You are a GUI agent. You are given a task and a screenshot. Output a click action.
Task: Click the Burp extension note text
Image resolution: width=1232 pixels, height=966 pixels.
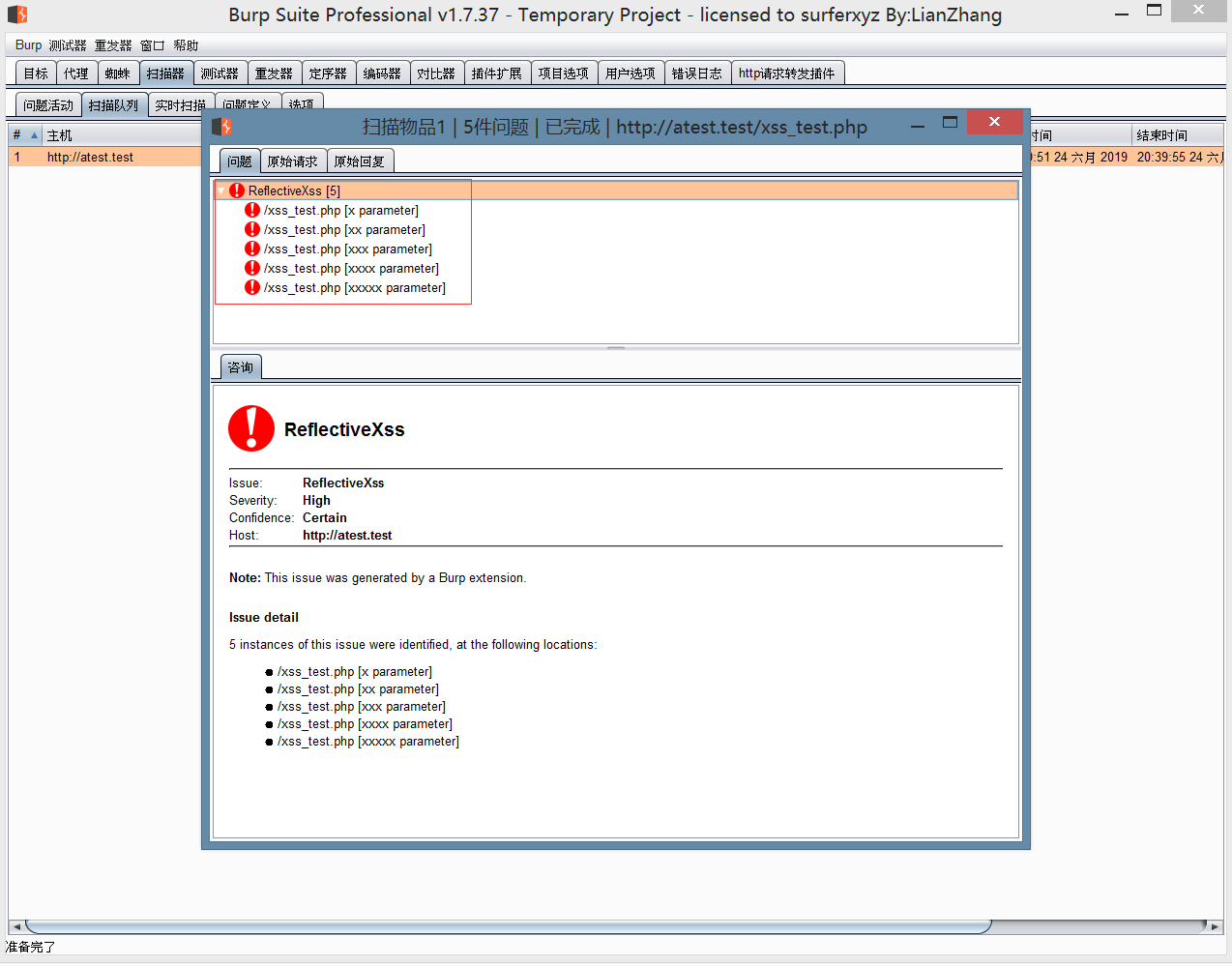tap(378, 577)
